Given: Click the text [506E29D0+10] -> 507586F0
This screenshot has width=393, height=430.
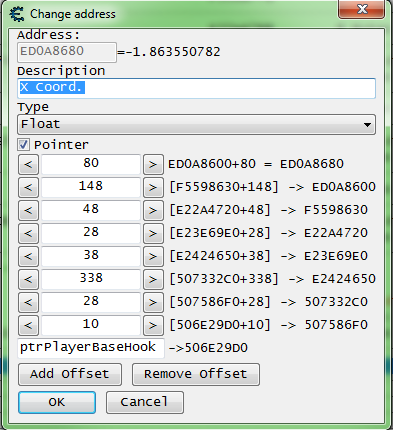Looking at the screenshot, I should click(x=268, y=325).
